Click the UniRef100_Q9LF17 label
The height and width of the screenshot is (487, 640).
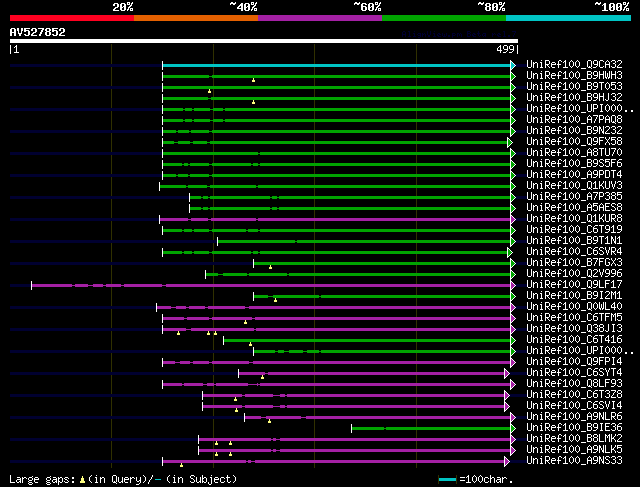pos(574,285)
